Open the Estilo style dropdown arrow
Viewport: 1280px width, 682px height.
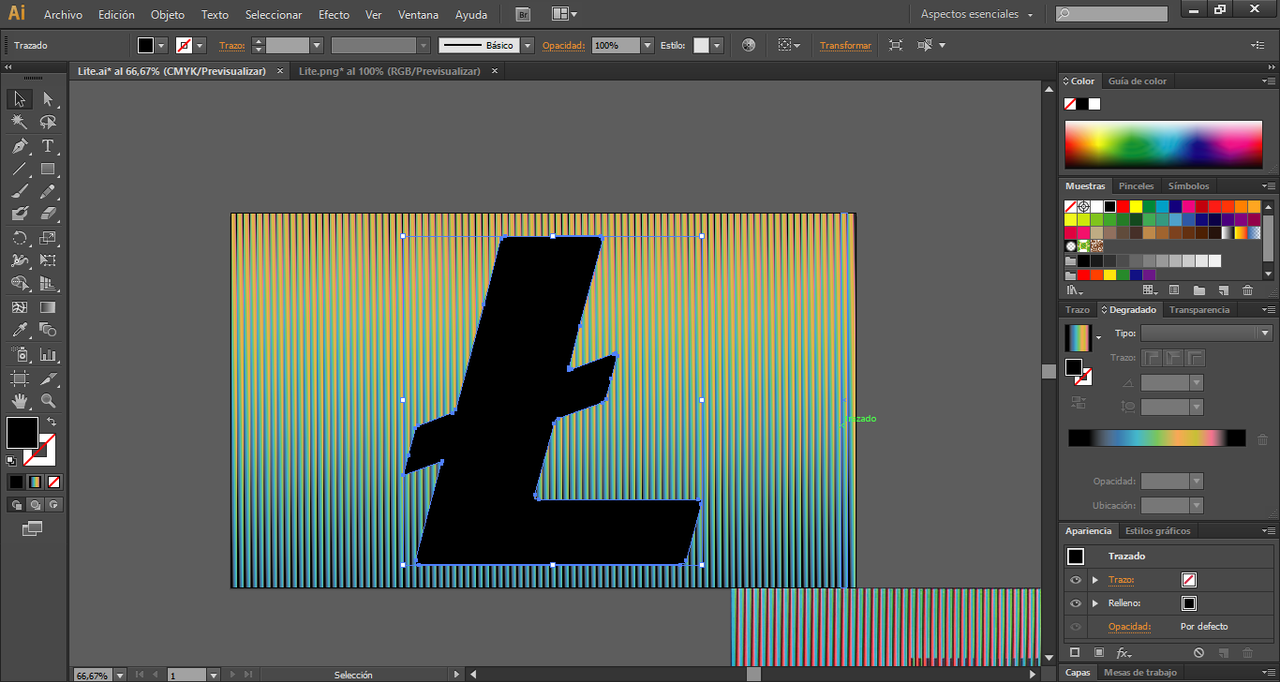[x=717, y=45]
